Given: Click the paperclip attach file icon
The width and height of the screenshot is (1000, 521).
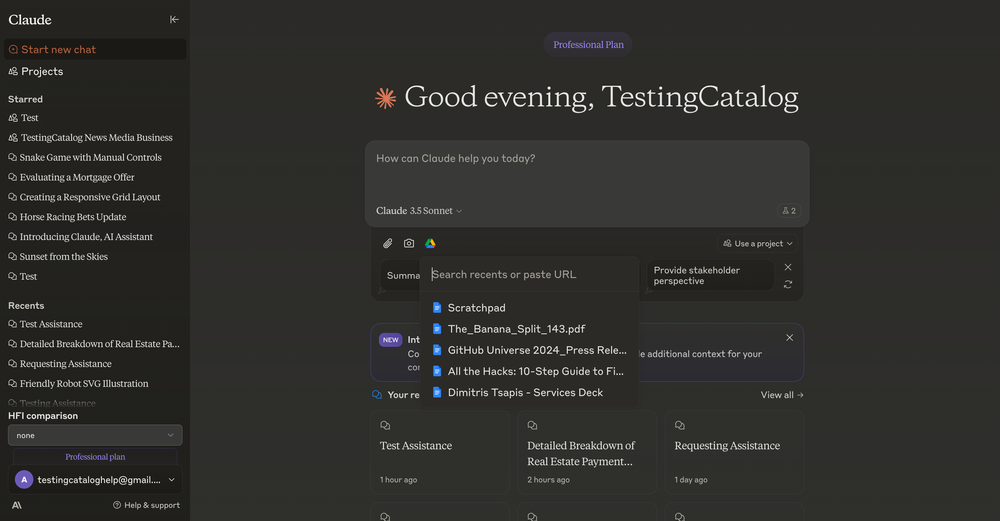Looking at the screenshot, I should pyautogui.click(x=388, y=243).
